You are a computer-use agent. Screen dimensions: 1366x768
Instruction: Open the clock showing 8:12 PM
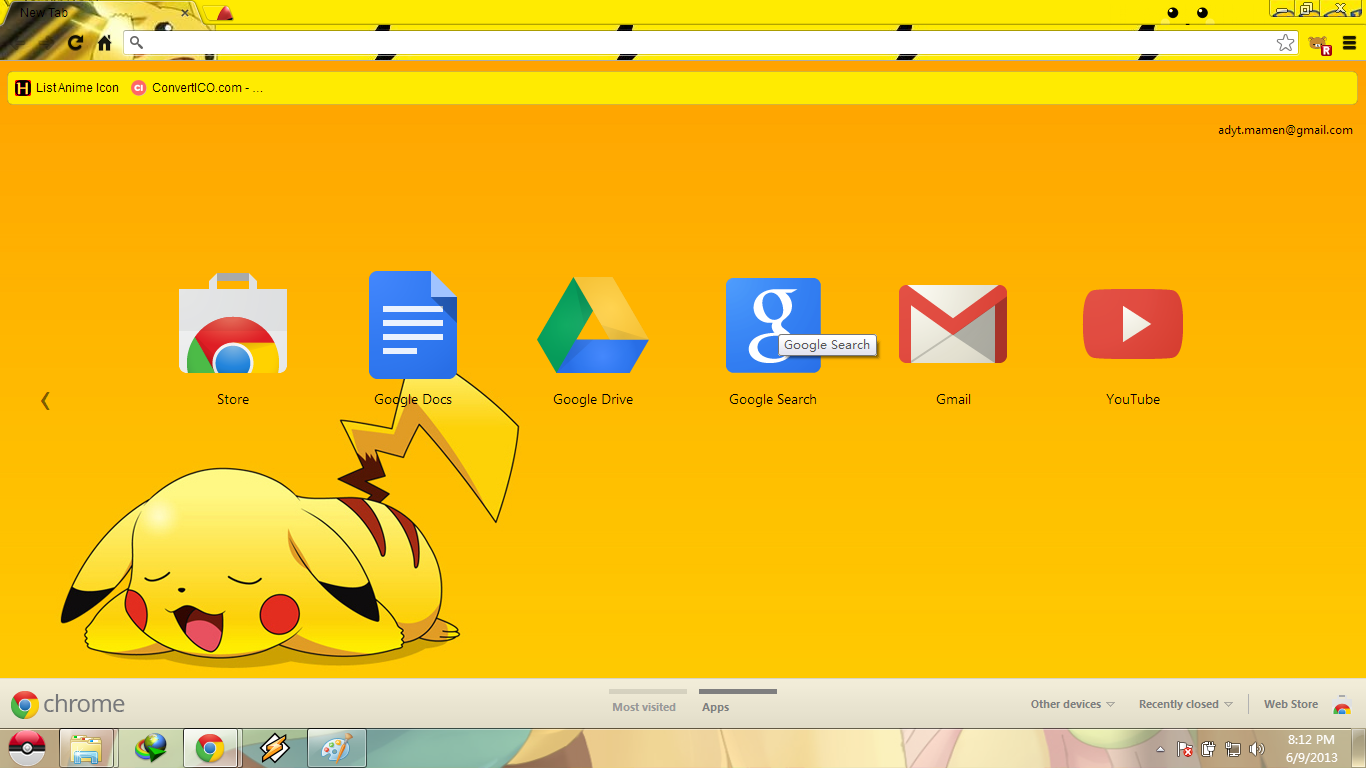click(x=1312, y=749)
